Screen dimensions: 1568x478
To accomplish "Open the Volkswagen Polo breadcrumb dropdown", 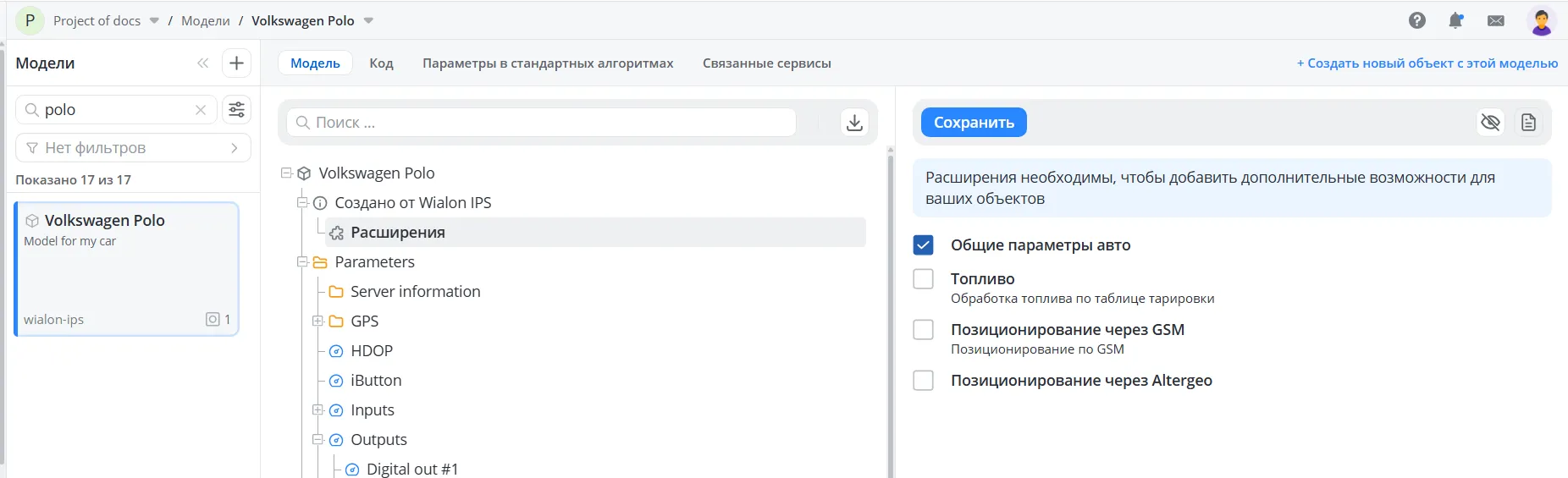I will 368,21.
